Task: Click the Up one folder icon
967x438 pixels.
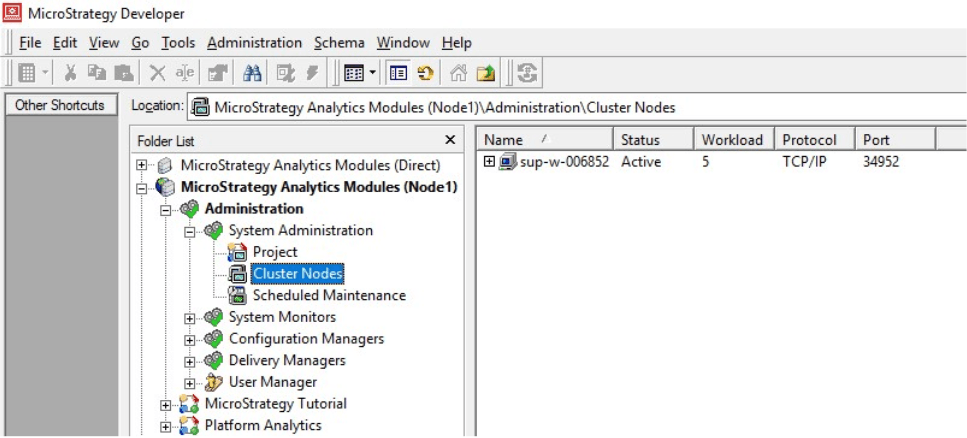Action: [486, 73]
